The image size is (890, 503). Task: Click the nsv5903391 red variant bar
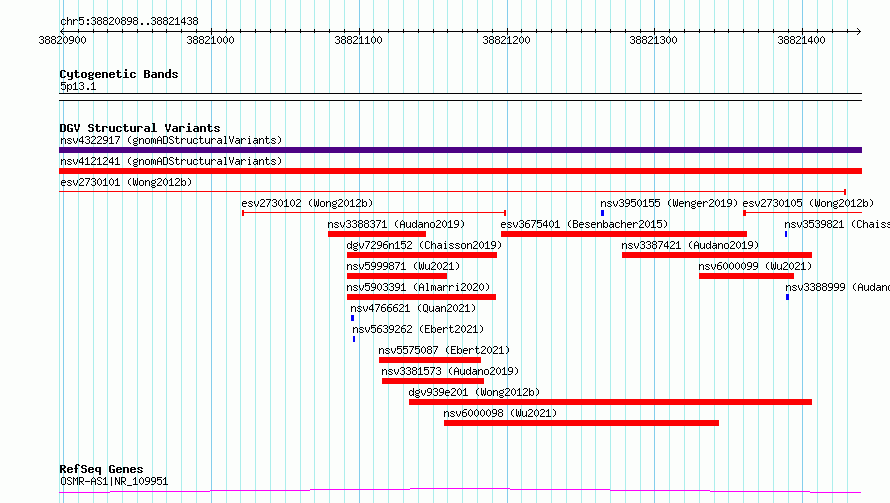421,297
